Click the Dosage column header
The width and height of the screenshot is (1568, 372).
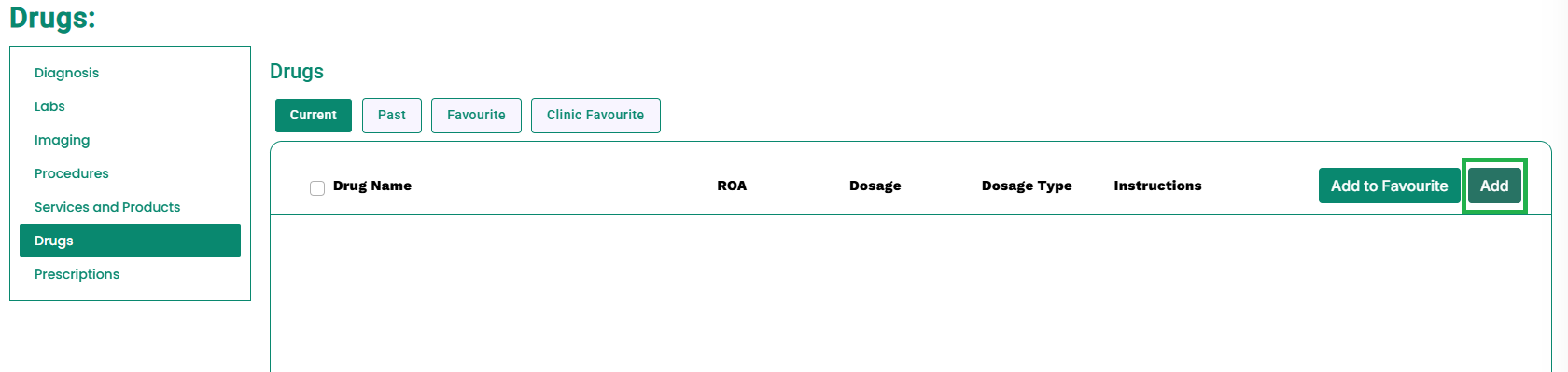pos(875,186)
